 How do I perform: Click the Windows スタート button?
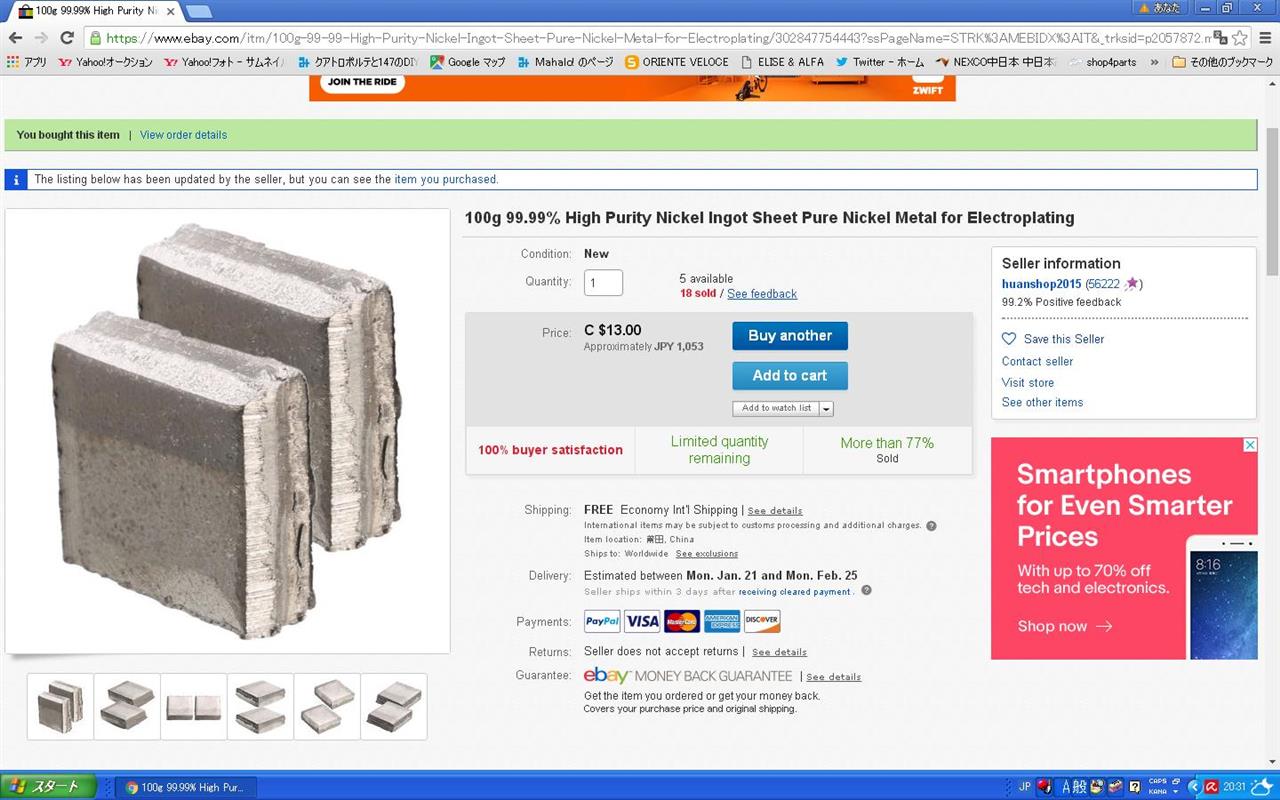(49, 787)
